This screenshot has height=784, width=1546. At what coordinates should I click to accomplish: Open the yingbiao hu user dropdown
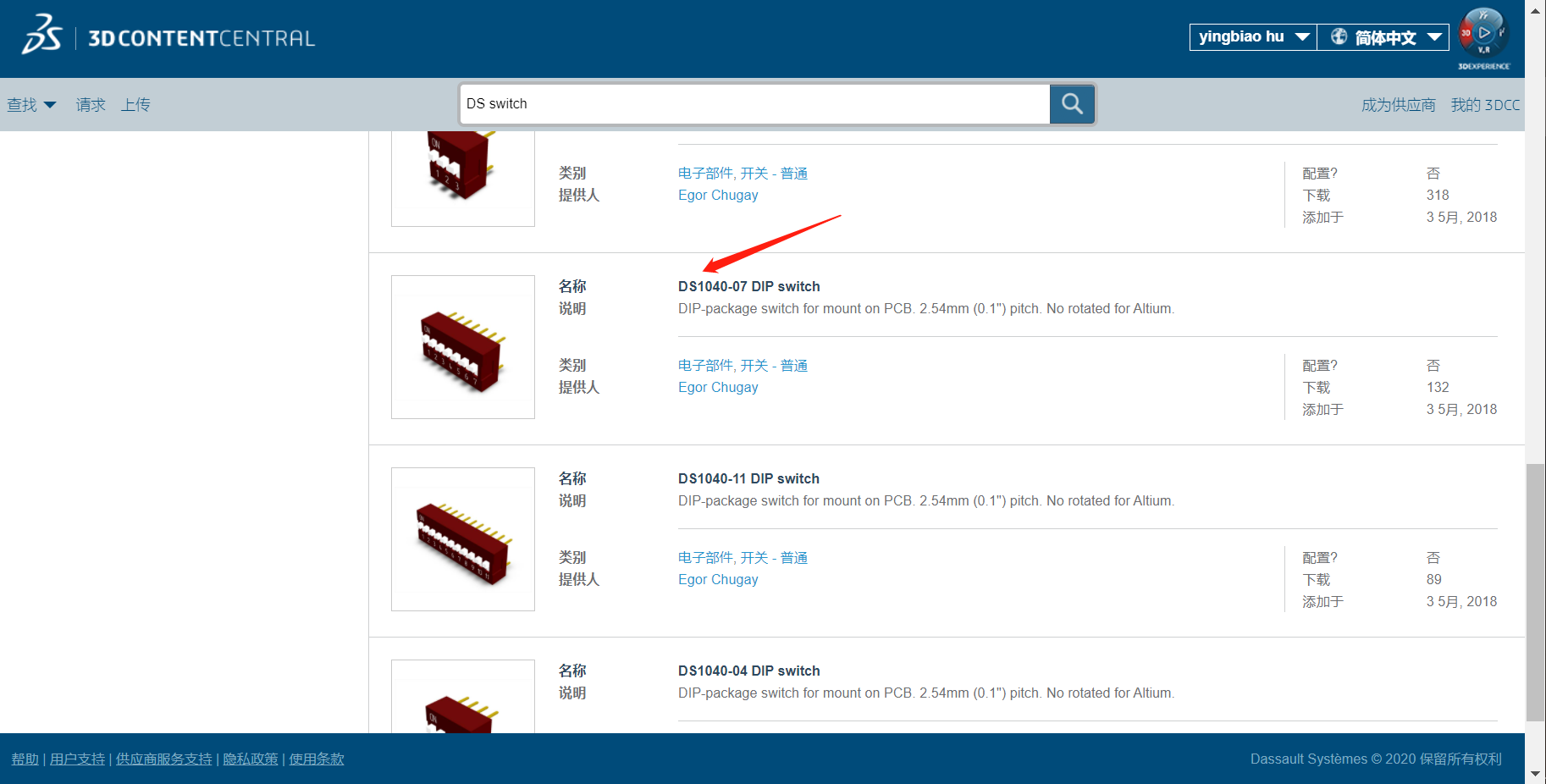point(1253,36)
